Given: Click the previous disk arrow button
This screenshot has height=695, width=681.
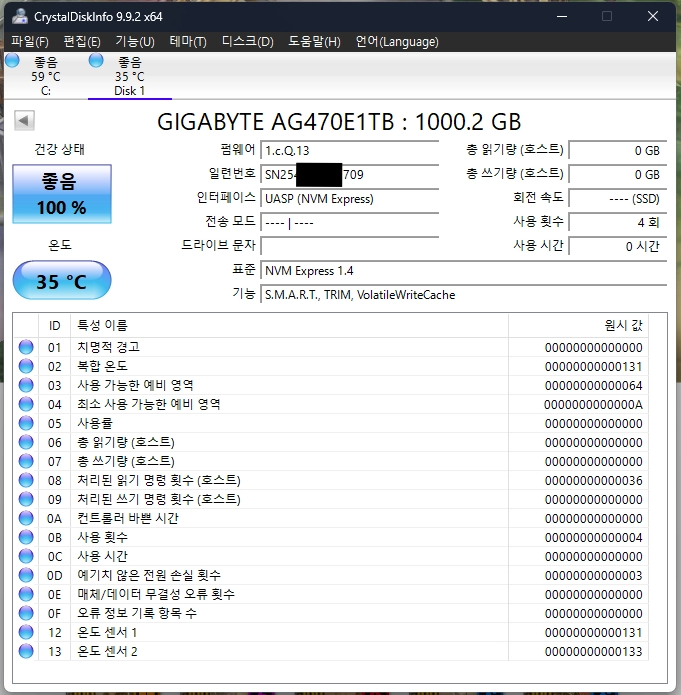Looking at the screenshot, I should click(x=24, y=121).
